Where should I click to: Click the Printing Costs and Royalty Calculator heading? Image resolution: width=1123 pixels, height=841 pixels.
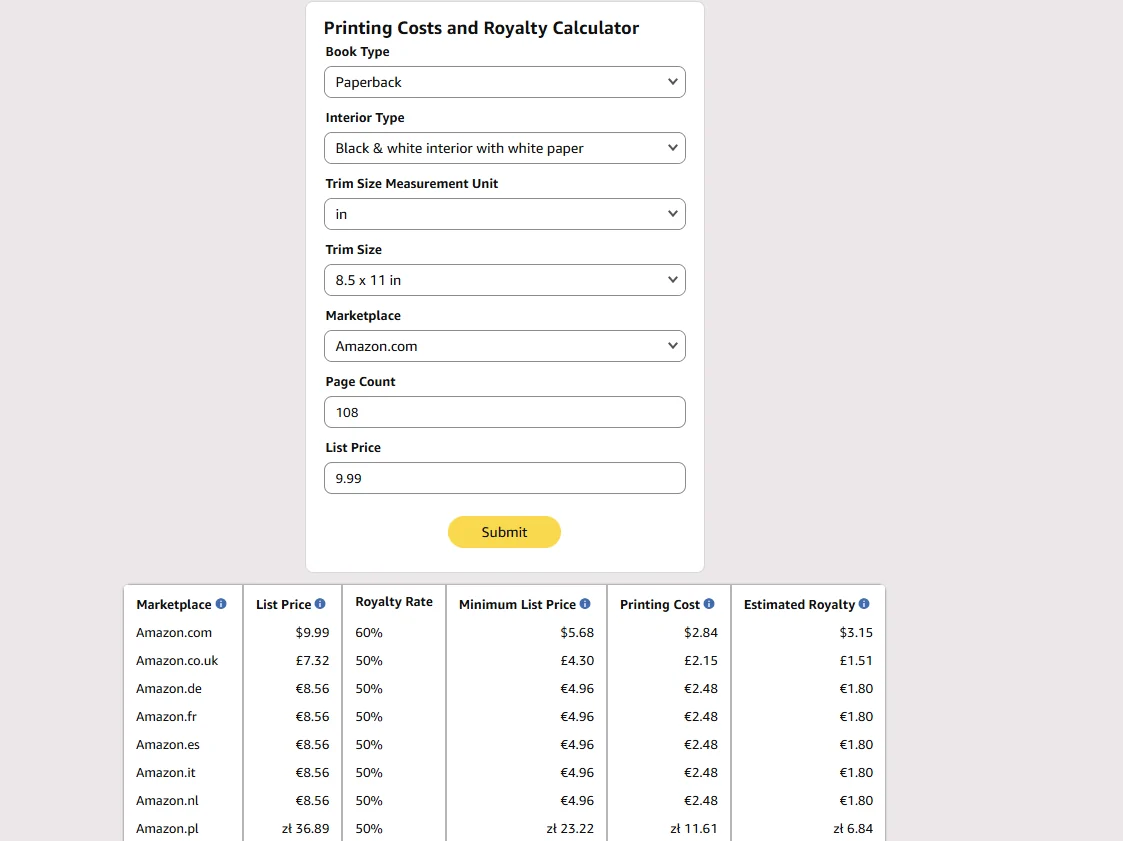tap(481, 28)
